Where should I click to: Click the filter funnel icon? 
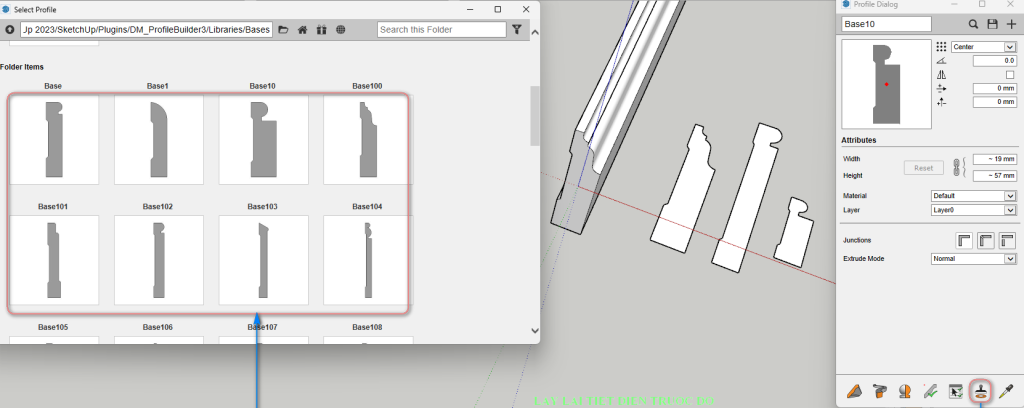tap(517, 29)
